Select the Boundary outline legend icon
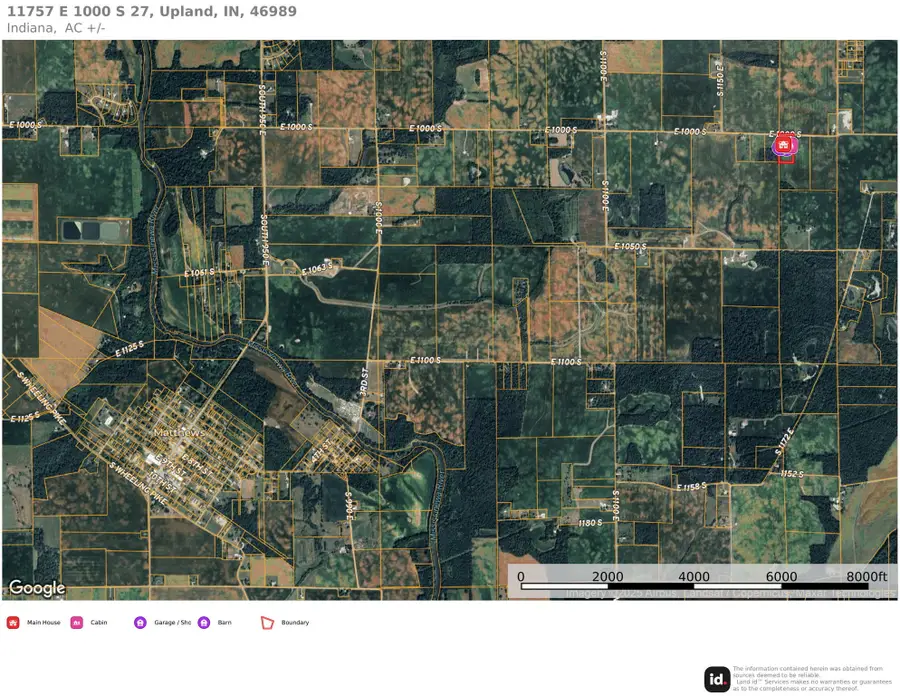Viewport: 900px width, 696px height. tap(266, 622)
